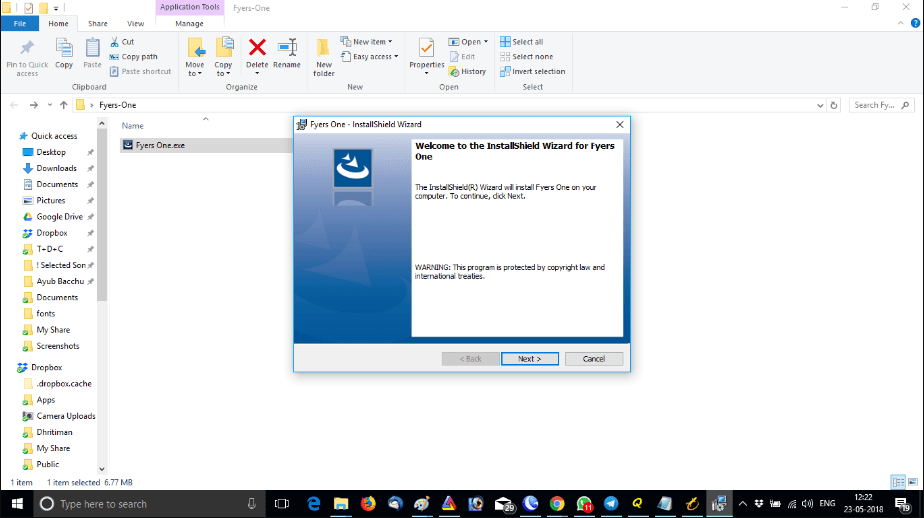Close the InstallShield Wizard dialog
Screen dimensions: 924x518
pyautogui.click(x=619, y=124)
